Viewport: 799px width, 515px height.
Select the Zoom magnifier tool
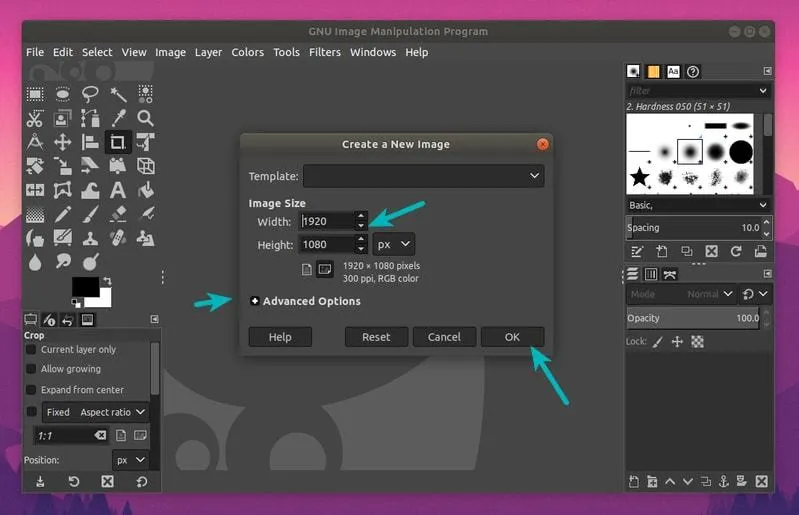[146, 118]
